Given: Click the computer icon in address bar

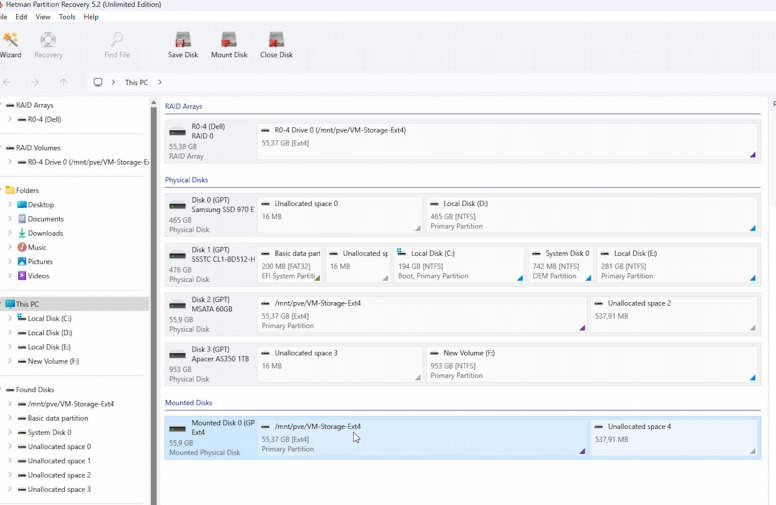Looking at the screenshot, I should pos(98,82).
